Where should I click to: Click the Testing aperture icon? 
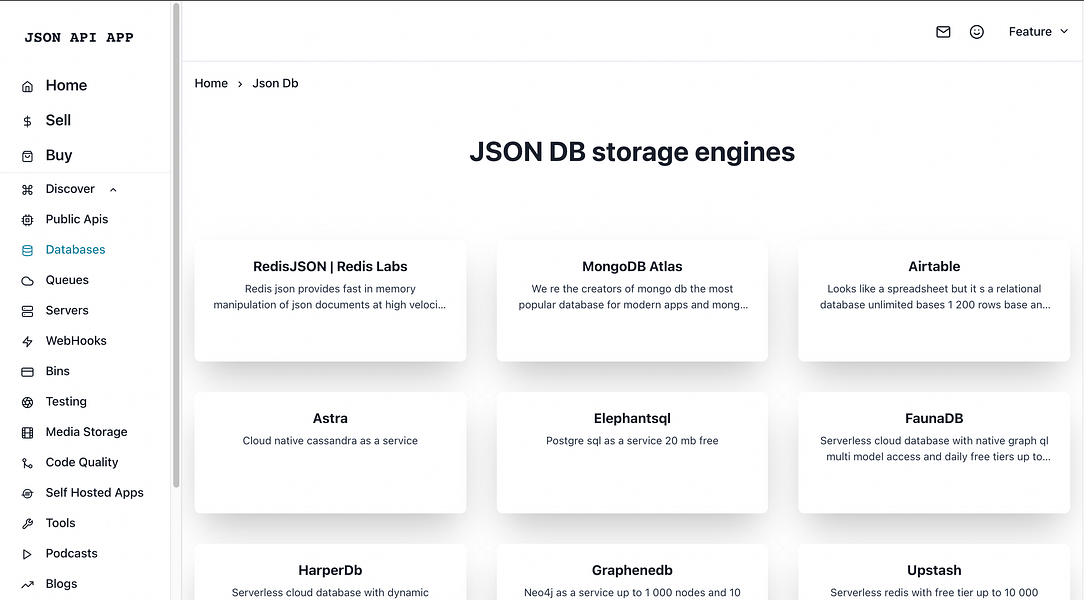pyautogui.click(x=28, y=402)
